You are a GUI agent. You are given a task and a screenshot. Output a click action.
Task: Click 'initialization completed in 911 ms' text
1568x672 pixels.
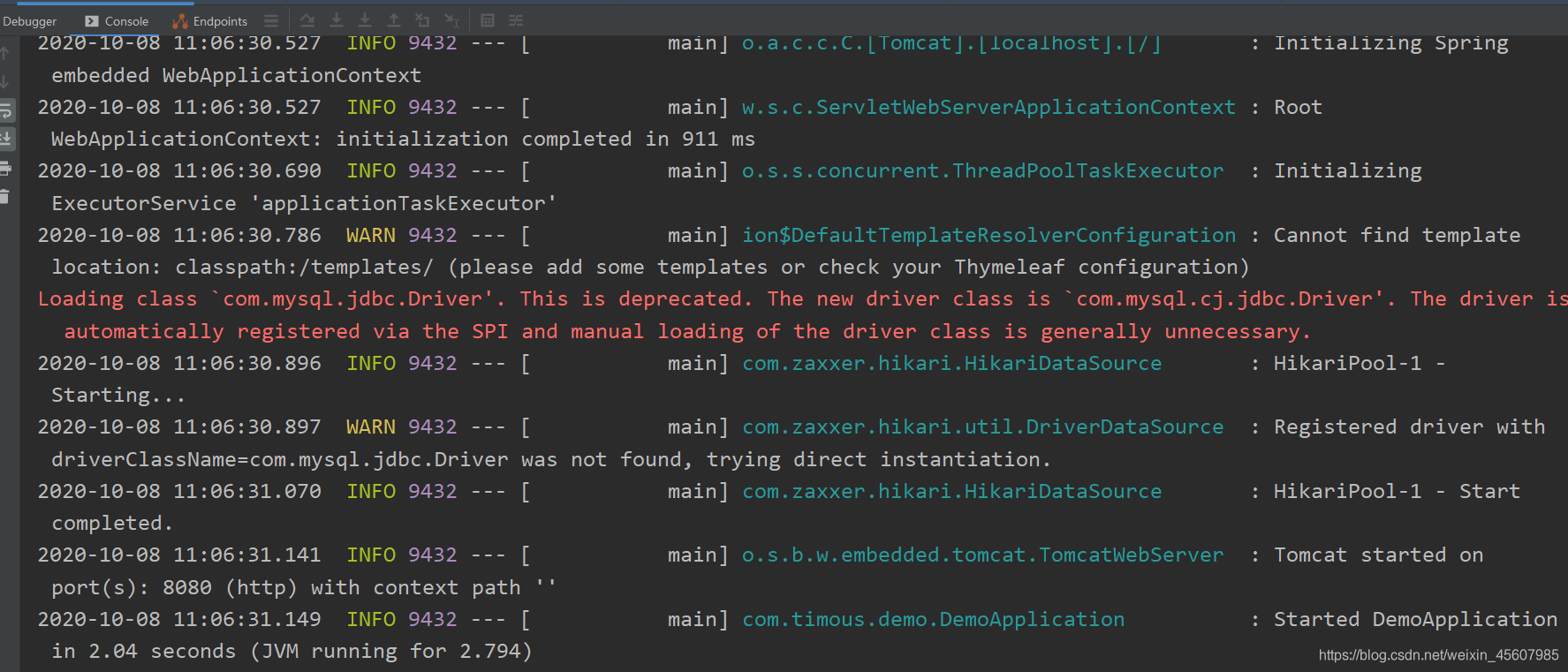tap(545, 139)
